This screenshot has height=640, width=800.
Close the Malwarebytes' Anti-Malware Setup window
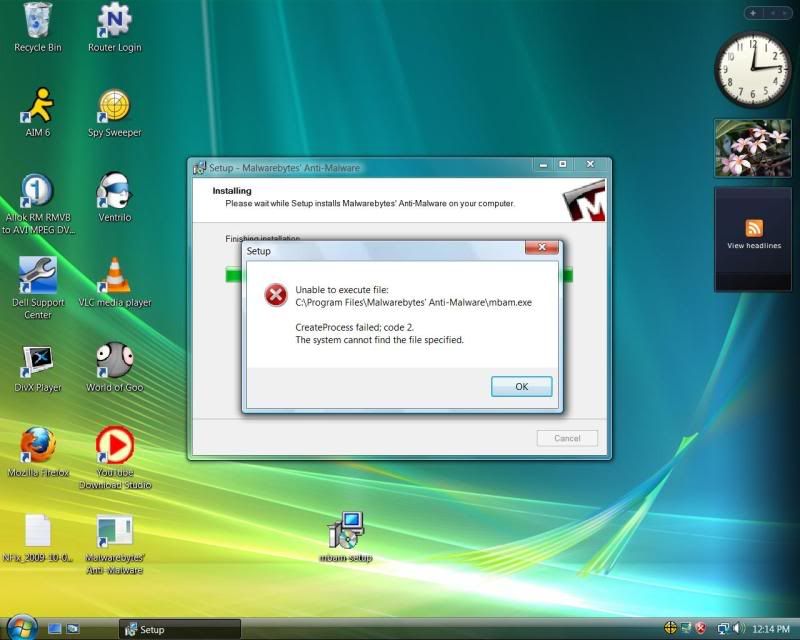click(x=590, y=164)
